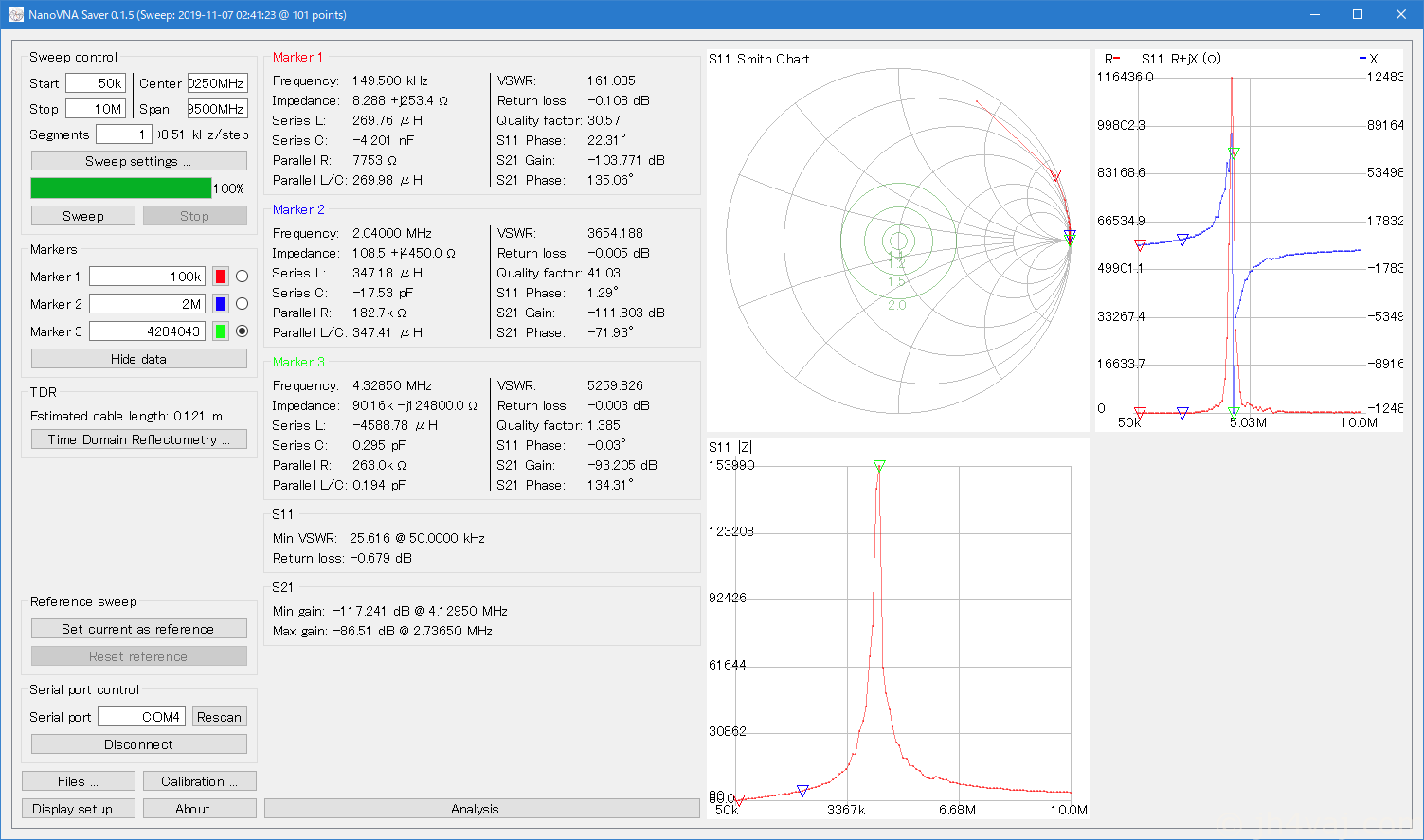The height and width of the screenshot is (840, 1424).
Task: Click green marker atop R+jX chart peak
Action: pyautogui.click(x=1234, y=152)
